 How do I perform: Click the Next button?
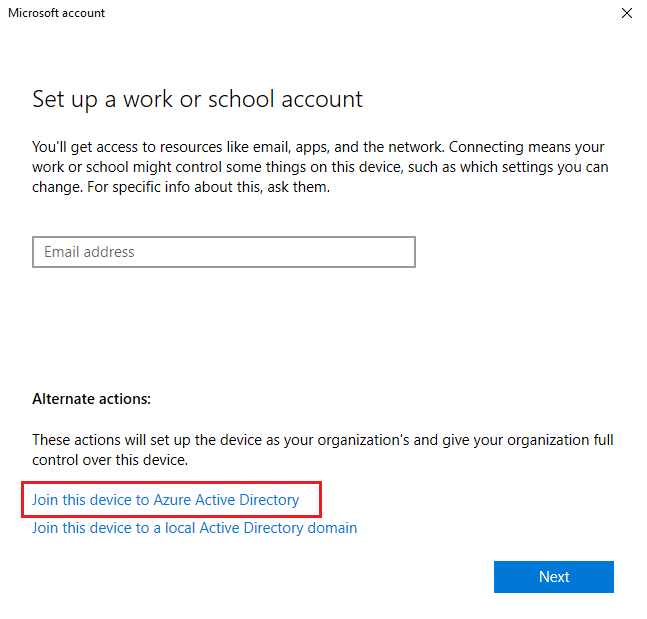(554, 576)
